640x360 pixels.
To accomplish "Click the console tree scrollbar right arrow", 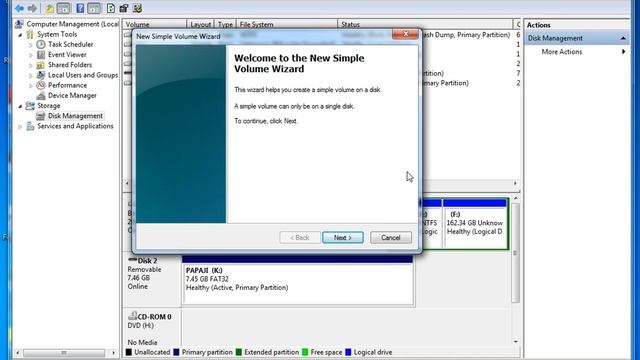I will click(113, 352).
